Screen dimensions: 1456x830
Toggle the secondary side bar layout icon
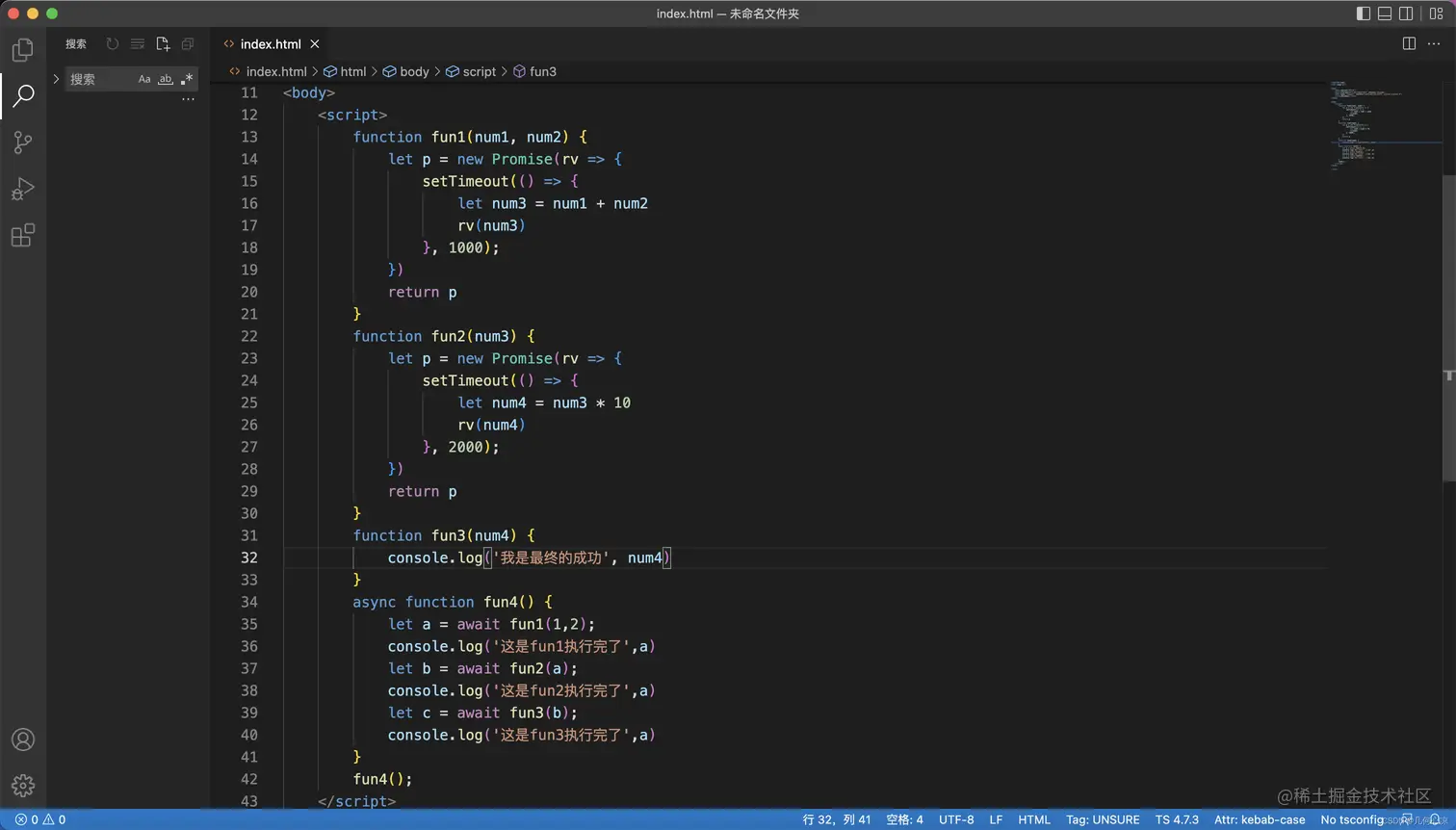point(1406,13)
